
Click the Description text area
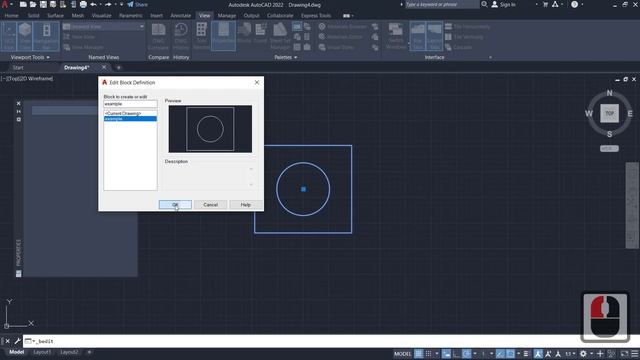pos(209,177)
